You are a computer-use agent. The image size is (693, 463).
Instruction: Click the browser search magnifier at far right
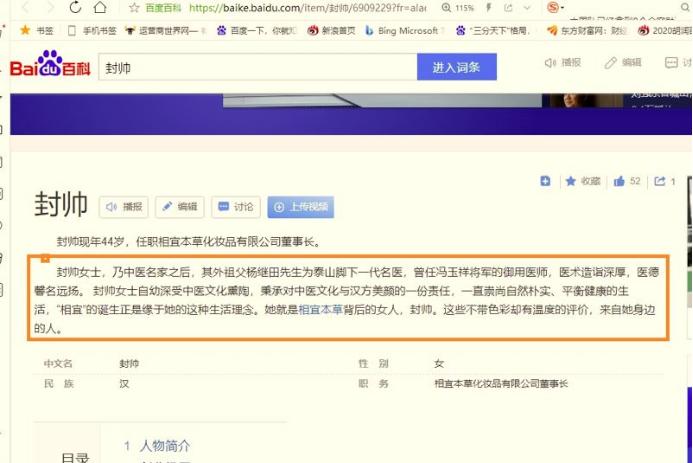click(x=685, y=8)
